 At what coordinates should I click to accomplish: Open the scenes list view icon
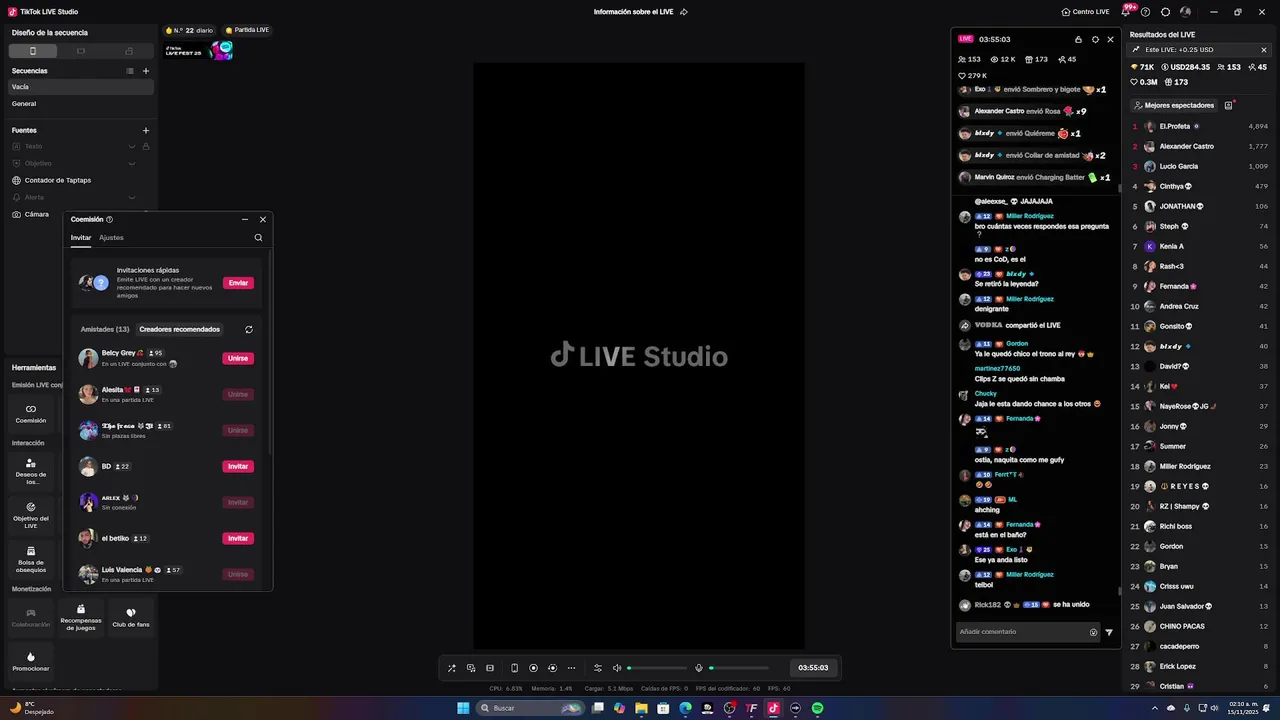tap(130, 71)
